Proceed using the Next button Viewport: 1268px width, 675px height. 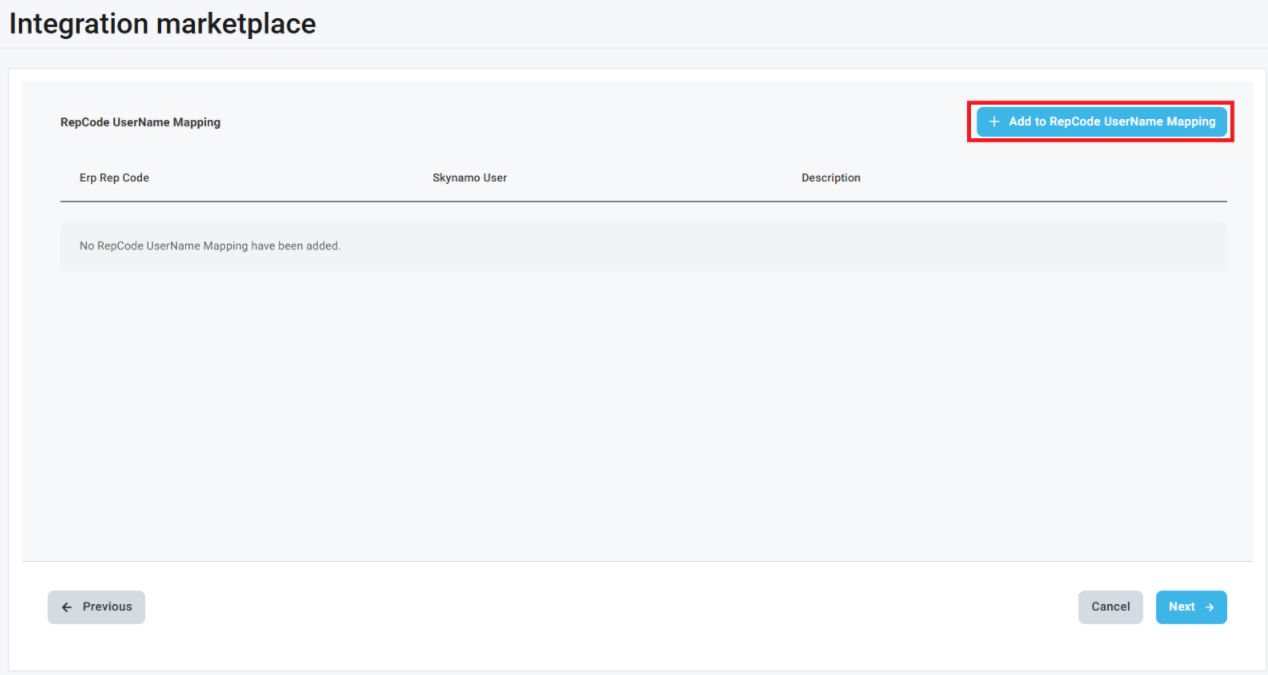[x=1190, y=607]
